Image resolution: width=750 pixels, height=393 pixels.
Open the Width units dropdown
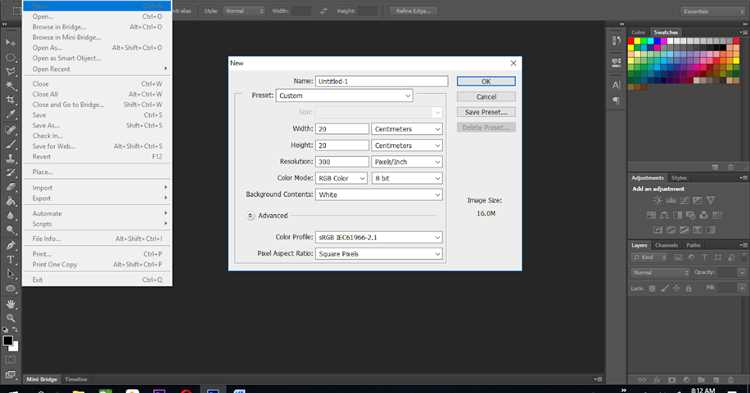[407, 129]
